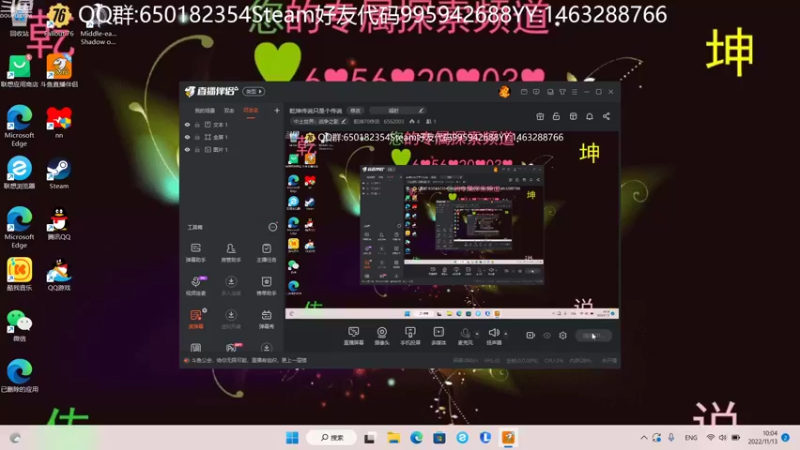Viewport: 800px width, 450px height.
Task: Click the PK tool icon in toolbox
Action: pos(231,348)
